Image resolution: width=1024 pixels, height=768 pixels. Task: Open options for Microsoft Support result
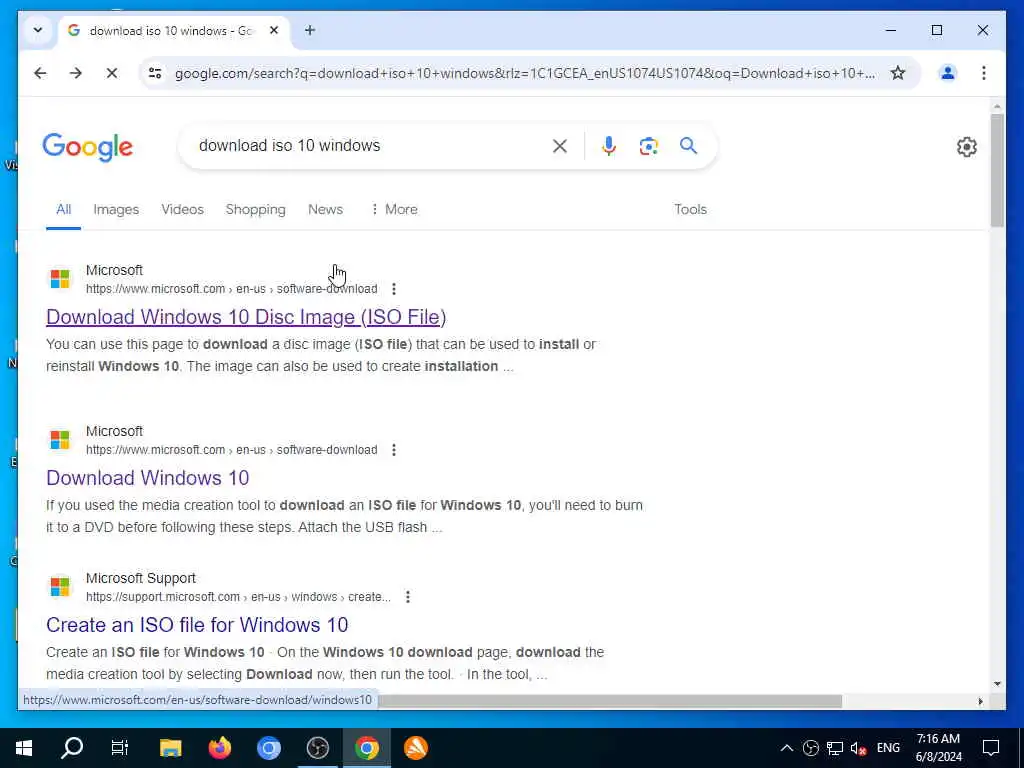pyautogui.click(x=408, y=596)
